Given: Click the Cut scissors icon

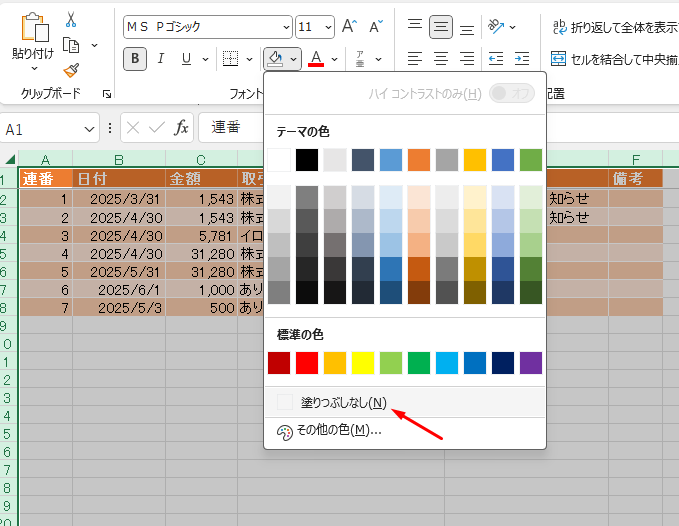Looking at the screenshot, I should [71, 20].
